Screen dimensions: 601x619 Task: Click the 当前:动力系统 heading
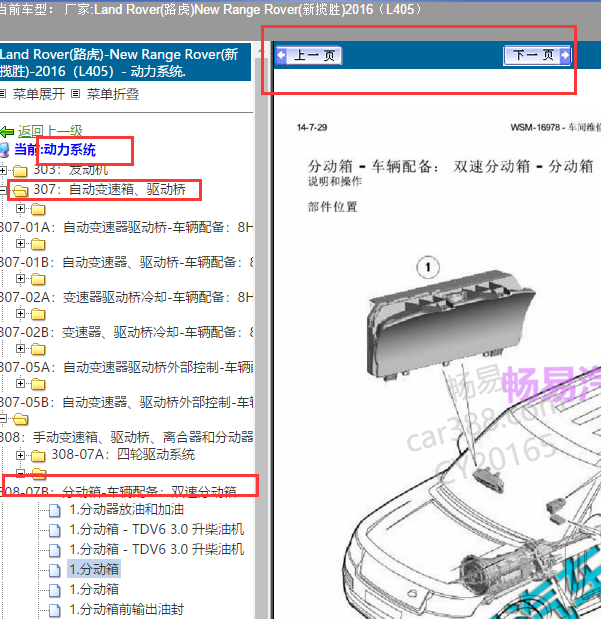[x=55, y=150]
